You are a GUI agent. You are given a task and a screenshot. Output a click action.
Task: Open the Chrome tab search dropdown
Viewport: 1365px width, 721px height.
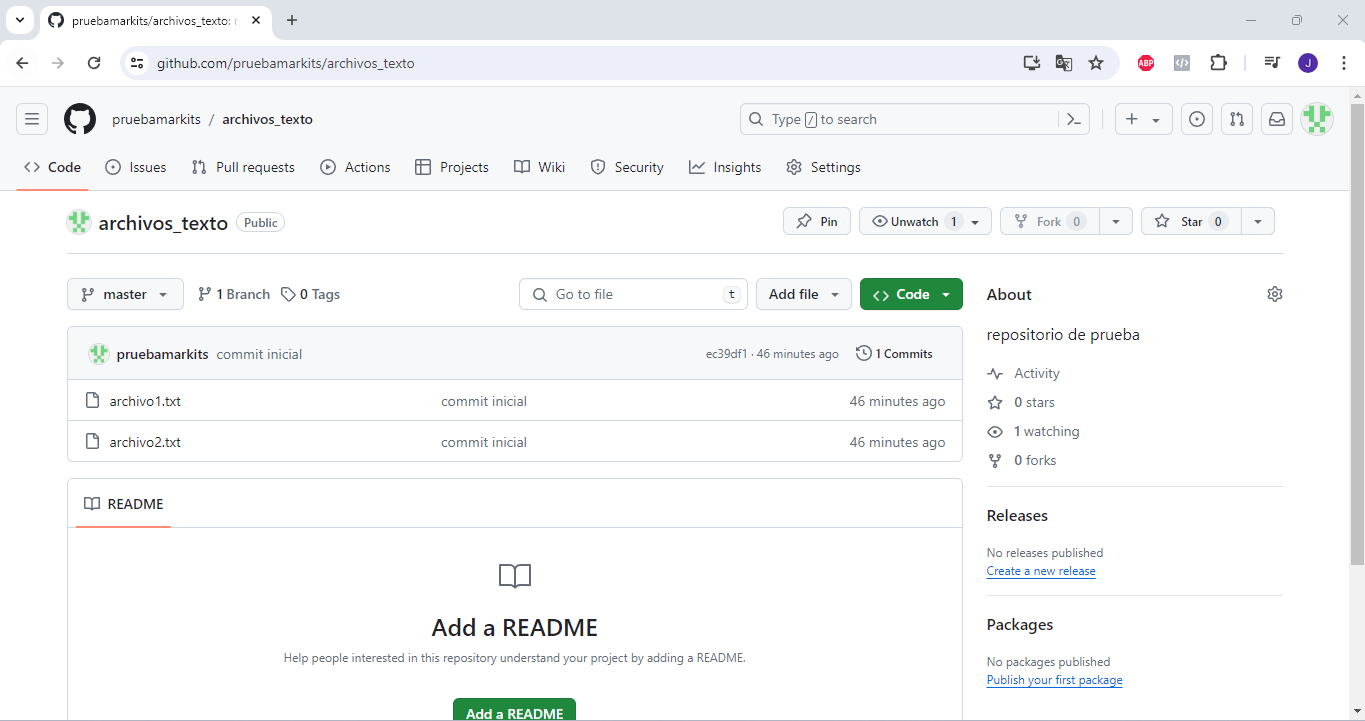pos(19,20)
